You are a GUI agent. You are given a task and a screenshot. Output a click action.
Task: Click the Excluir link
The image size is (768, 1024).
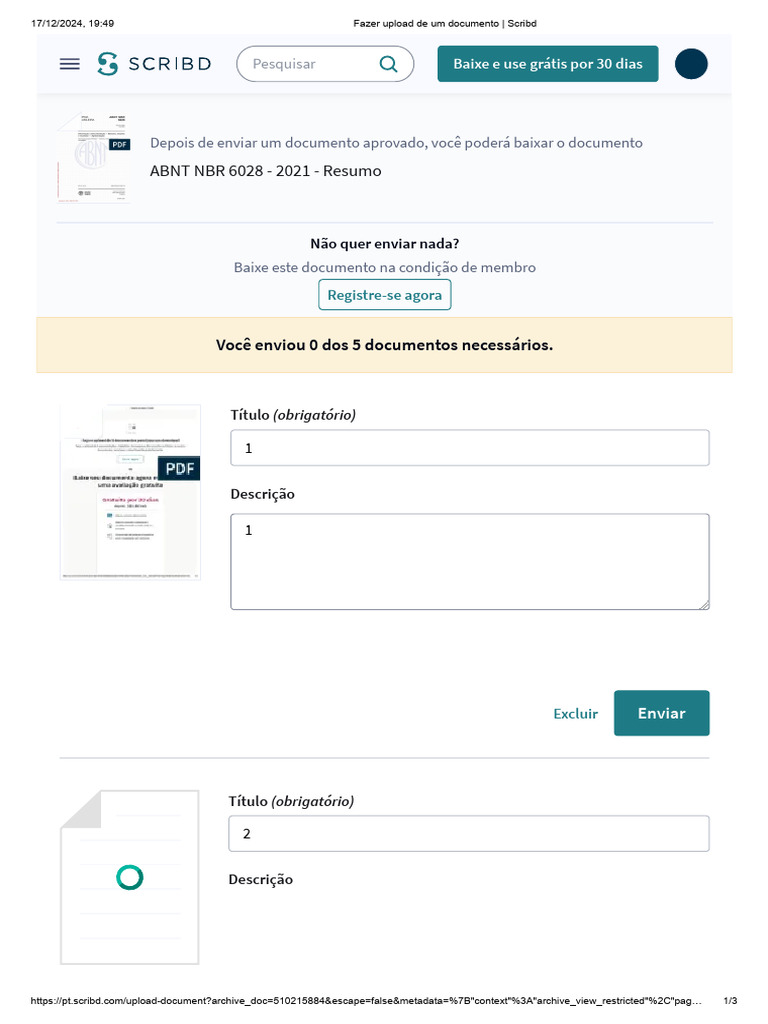tap(575, 713)
